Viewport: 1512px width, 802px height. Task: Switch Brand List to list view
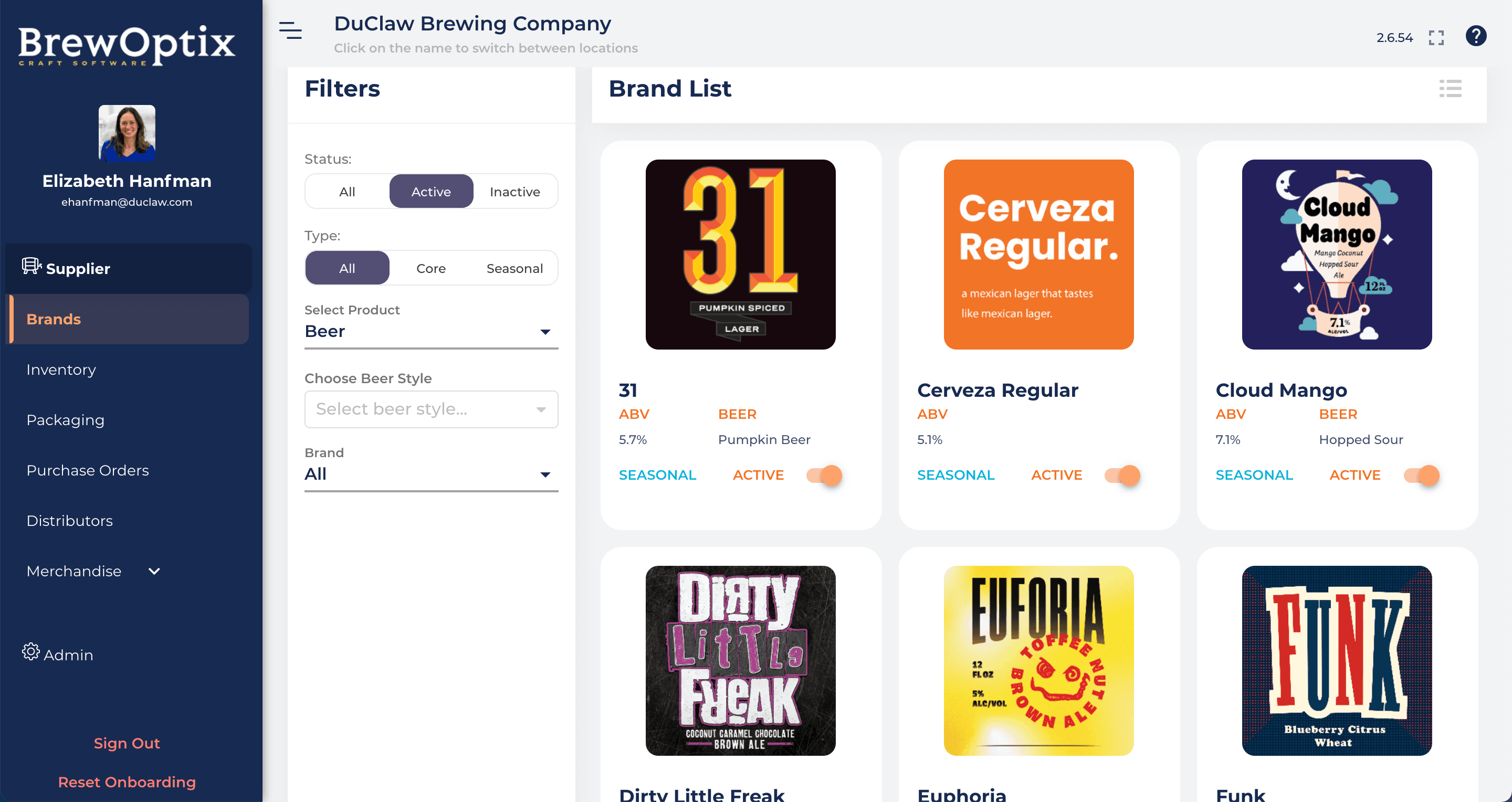(1450, 89)
